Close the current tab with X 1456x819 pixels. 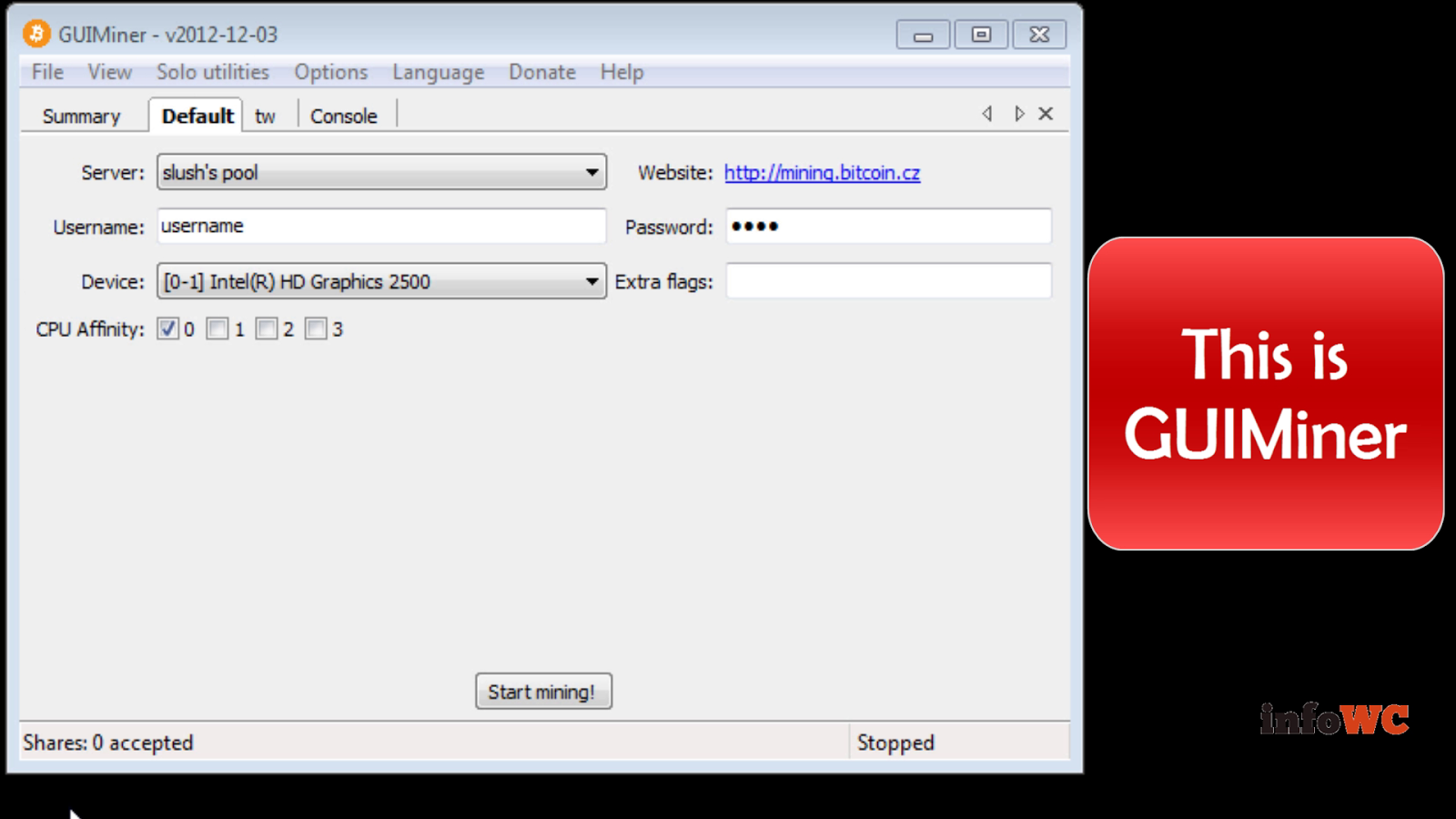(x=1046, y=114)
